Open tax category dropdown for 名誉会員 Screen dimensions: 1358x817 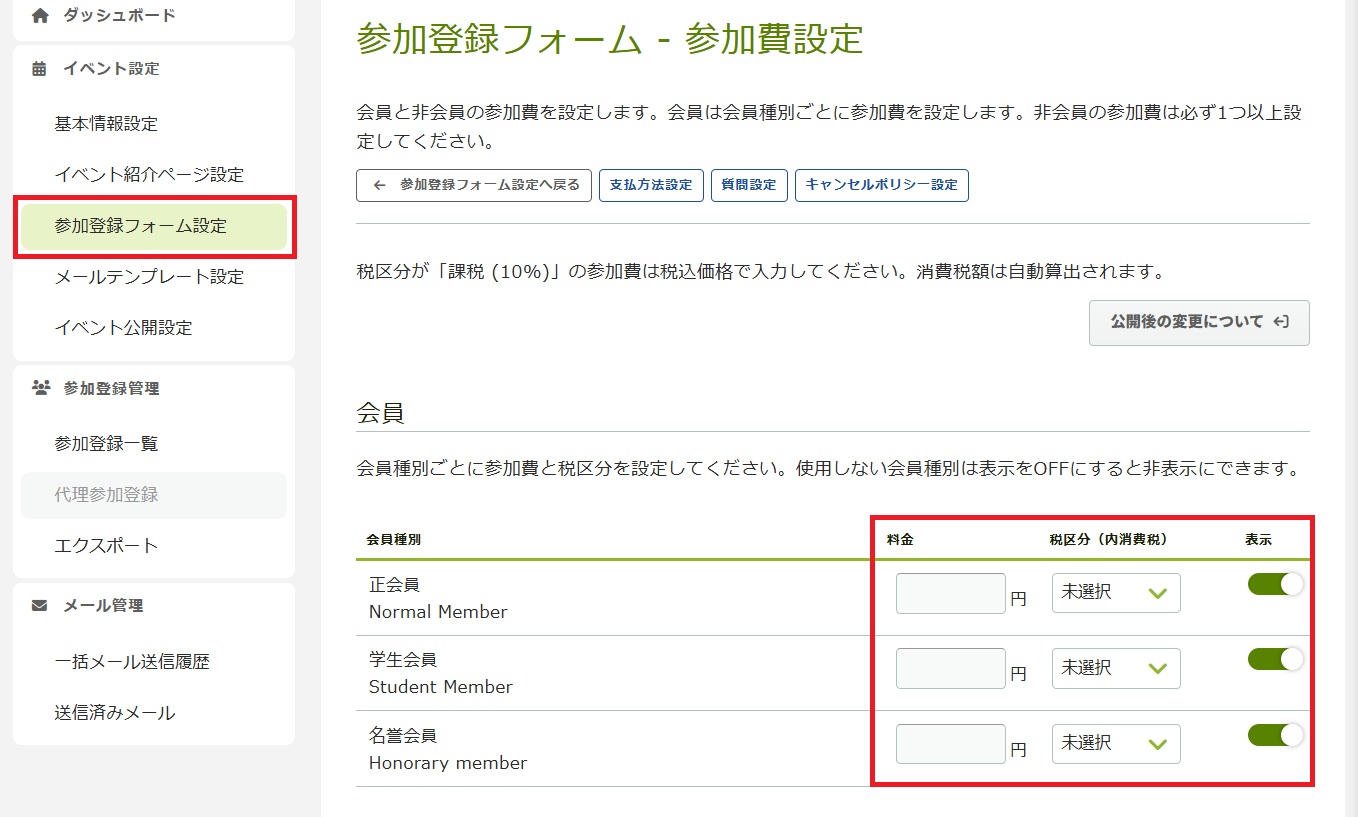coord(1115,744)
